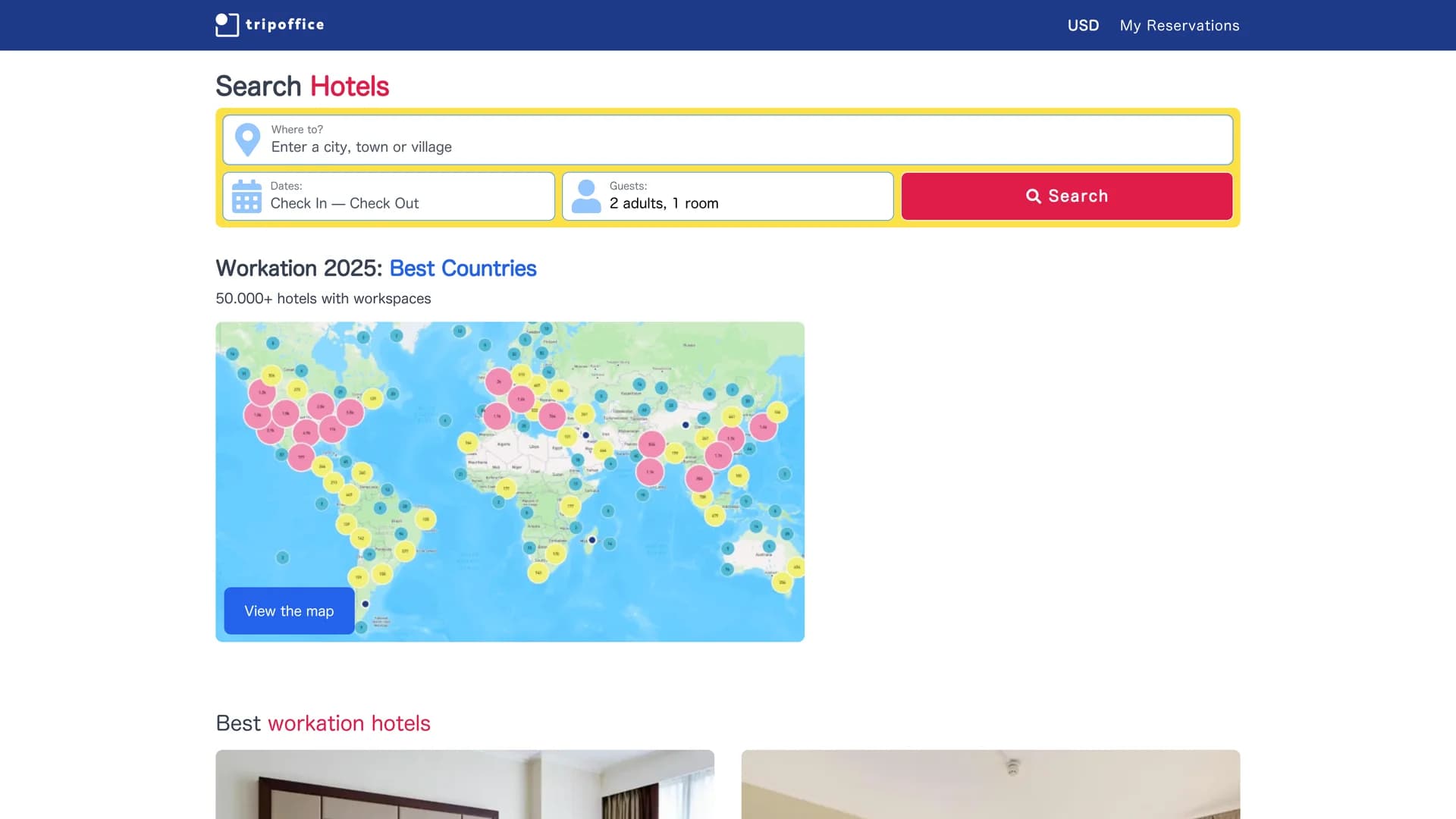This screenshot has width=1456, height=819.
Task: Click the magnifier icon in Search button
Action: click(x=1033, y=196)
